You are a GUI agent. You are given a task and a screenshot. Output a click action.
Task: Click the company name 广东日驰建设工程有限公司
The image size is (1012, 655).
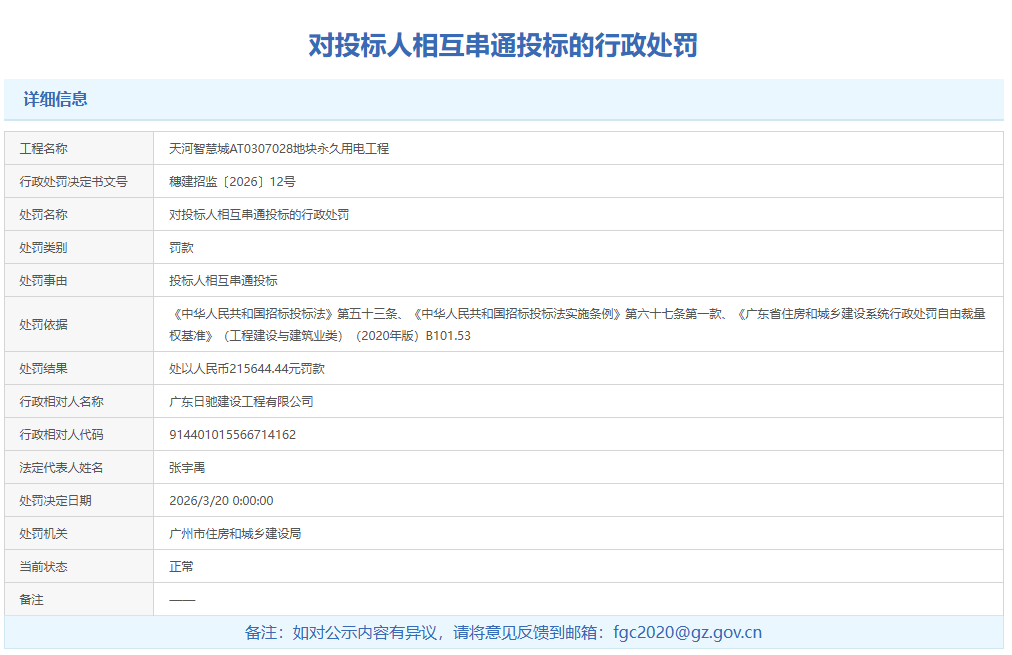coord(241,401)
